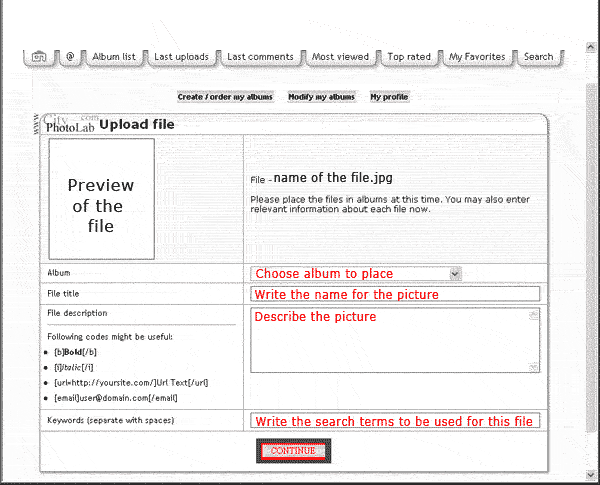Open the Modify my albums link
The image size is (600, 485).
click(321, 97)
